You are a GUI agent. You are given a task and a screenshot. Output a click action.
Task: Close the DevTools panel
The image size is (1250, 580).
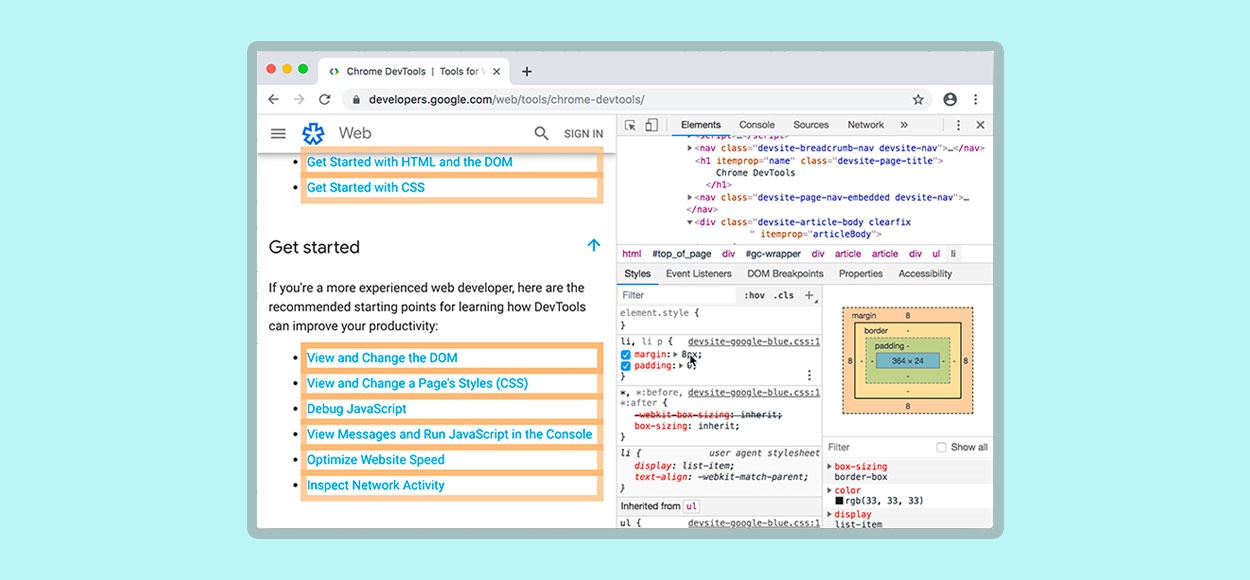pos(980,125)
